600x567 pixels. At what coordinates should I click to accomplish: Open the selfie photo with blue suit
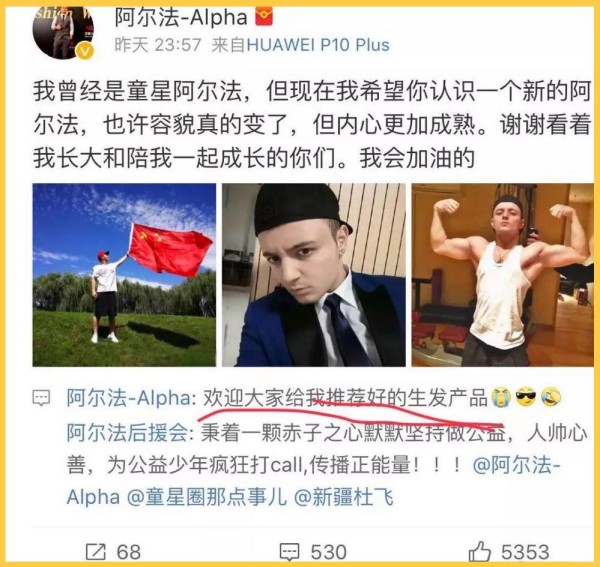click(314, 275)
